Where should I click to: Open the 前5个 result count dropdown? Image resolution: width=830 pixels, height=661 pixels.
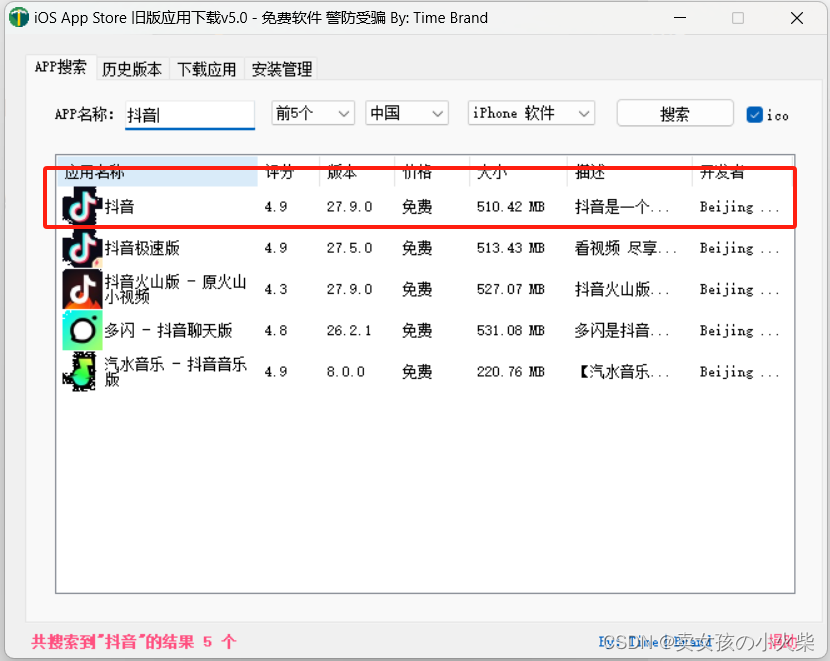[313, 113]
